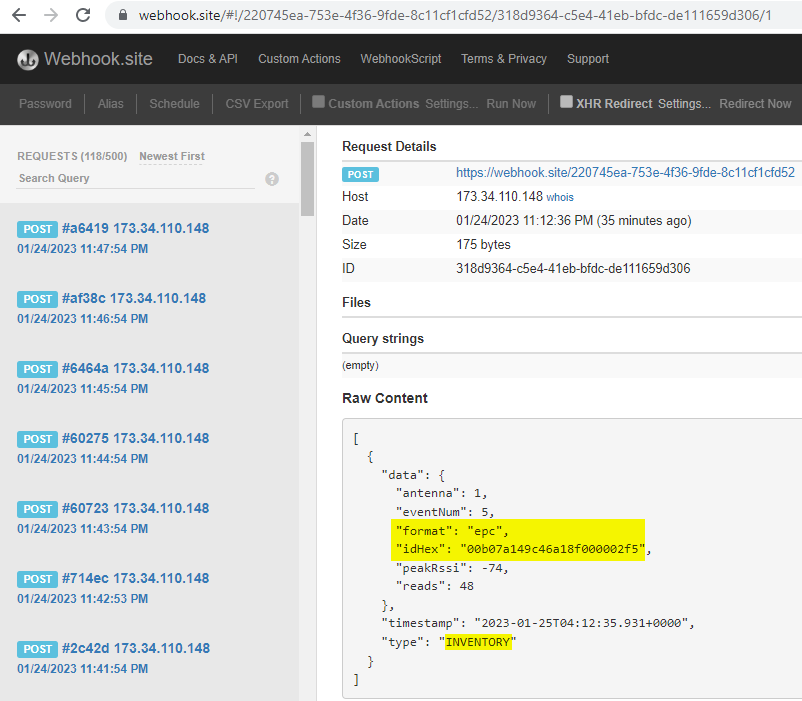Open the whois link for host

(x=560, y=197)
